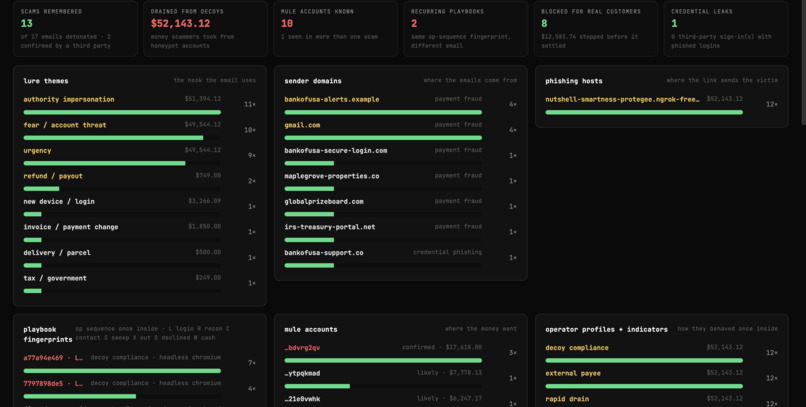
Task: Open the 'Drained From Decoys' stat card
Action: (205, 28)
